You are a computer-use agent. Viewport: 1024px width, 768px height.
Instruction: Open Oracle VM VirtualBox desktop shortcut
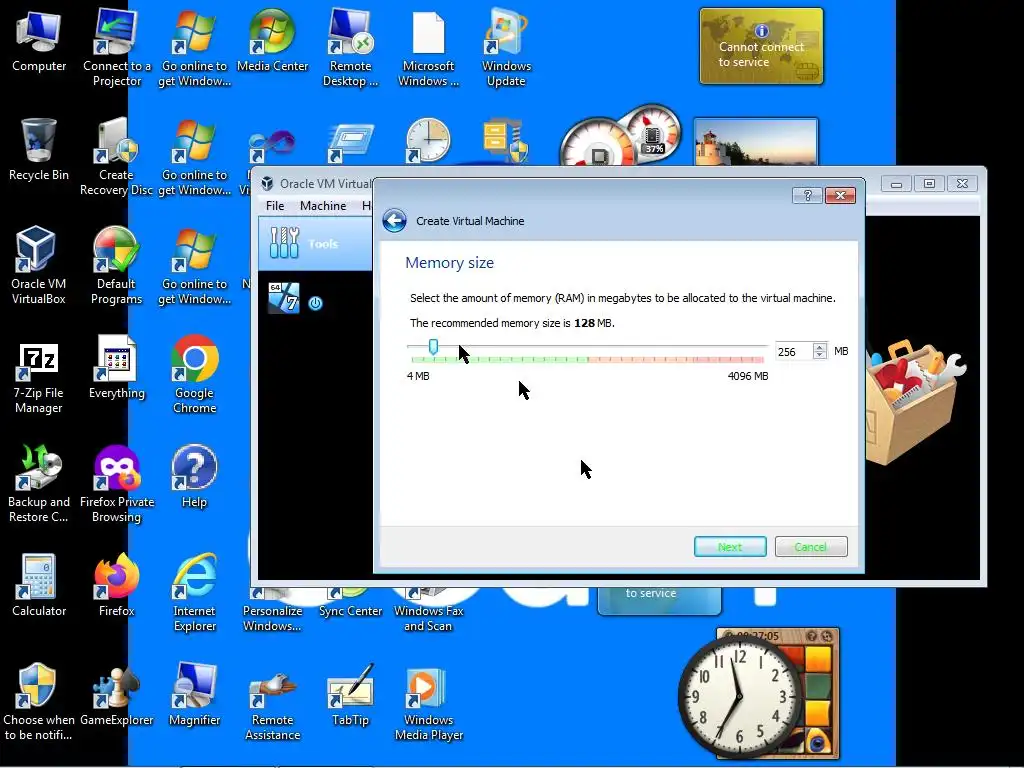coord(39,264)
